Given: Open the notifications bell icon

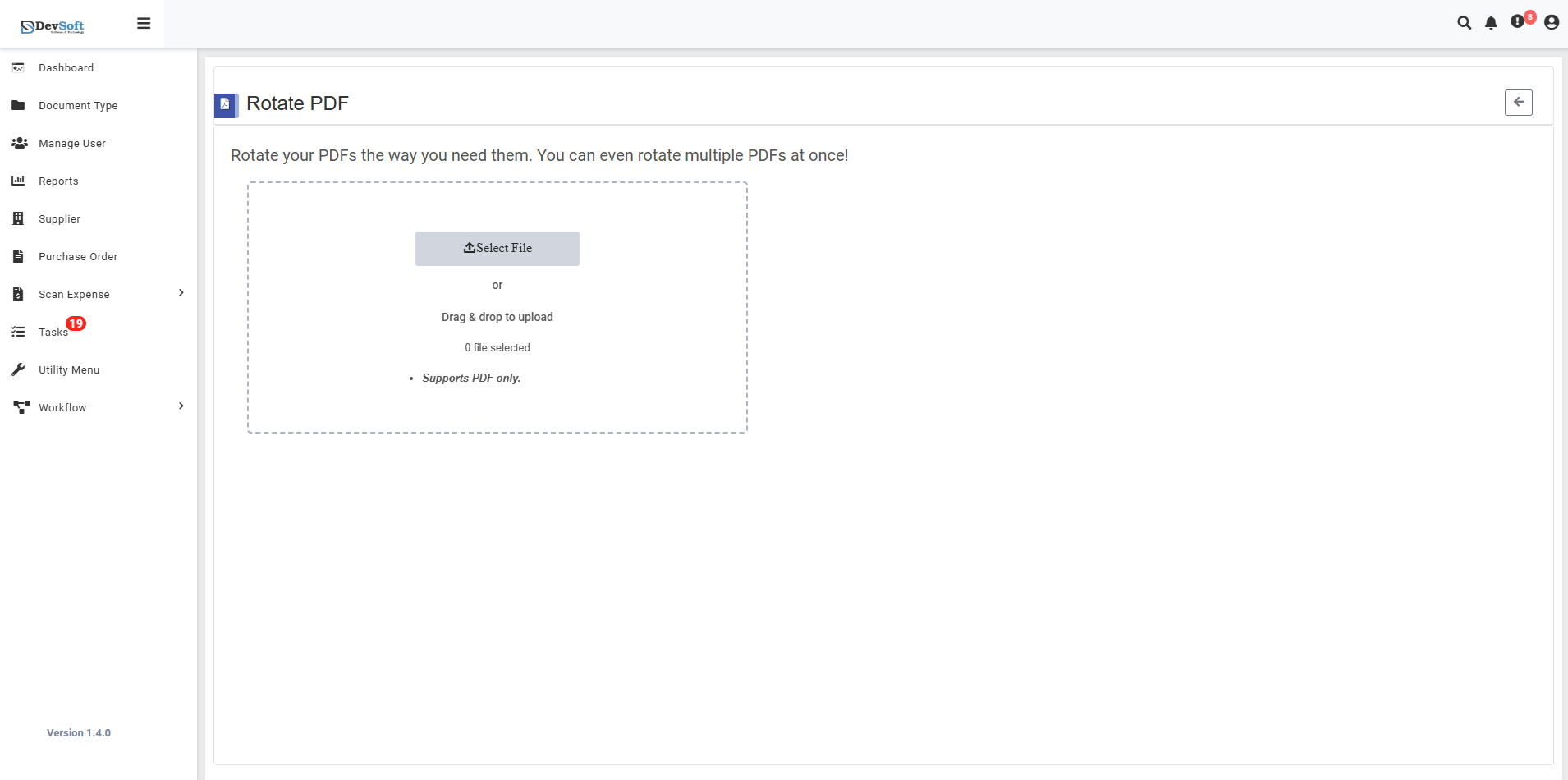Looking at the screenshot, I should (x=1490, y=23).
